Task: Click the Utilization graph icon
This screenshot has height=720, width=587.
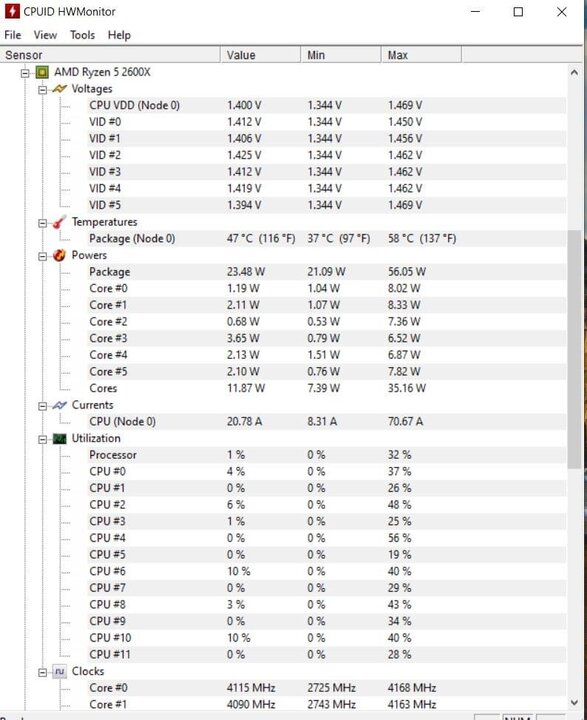Action: click(x=60, y=439)
